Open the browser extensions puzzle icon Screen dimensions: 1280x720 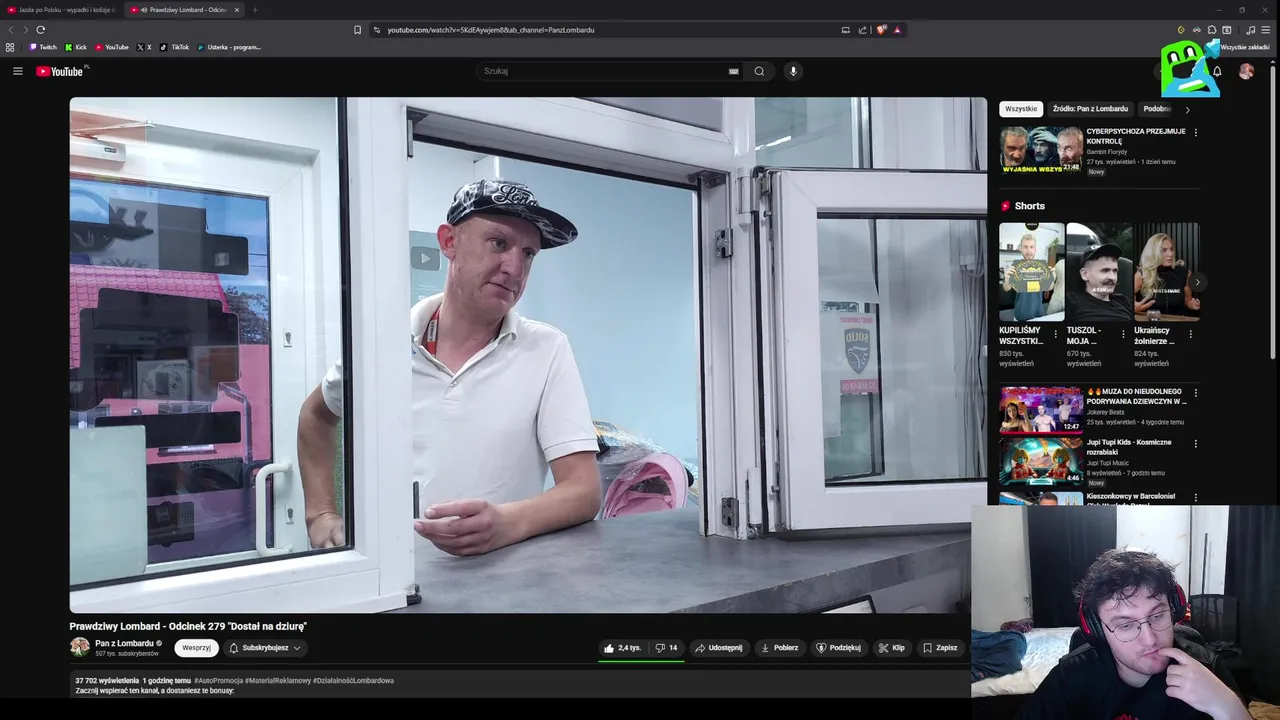(1212, 30)
